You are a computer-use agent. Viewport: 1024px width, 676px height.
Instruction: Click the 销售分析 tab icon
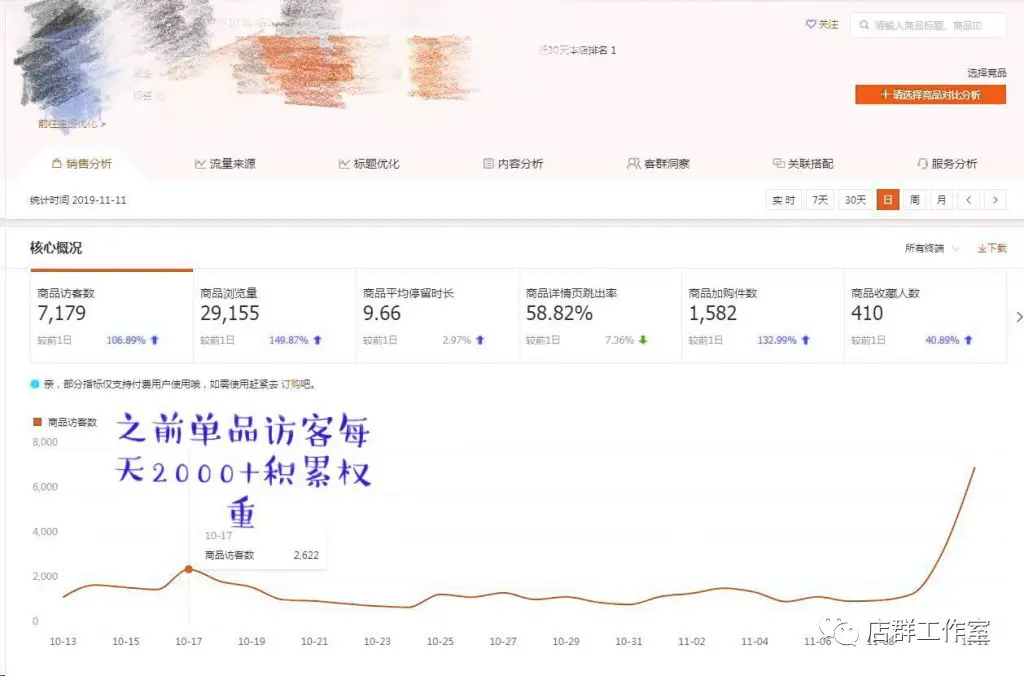[x=57, y=164]
